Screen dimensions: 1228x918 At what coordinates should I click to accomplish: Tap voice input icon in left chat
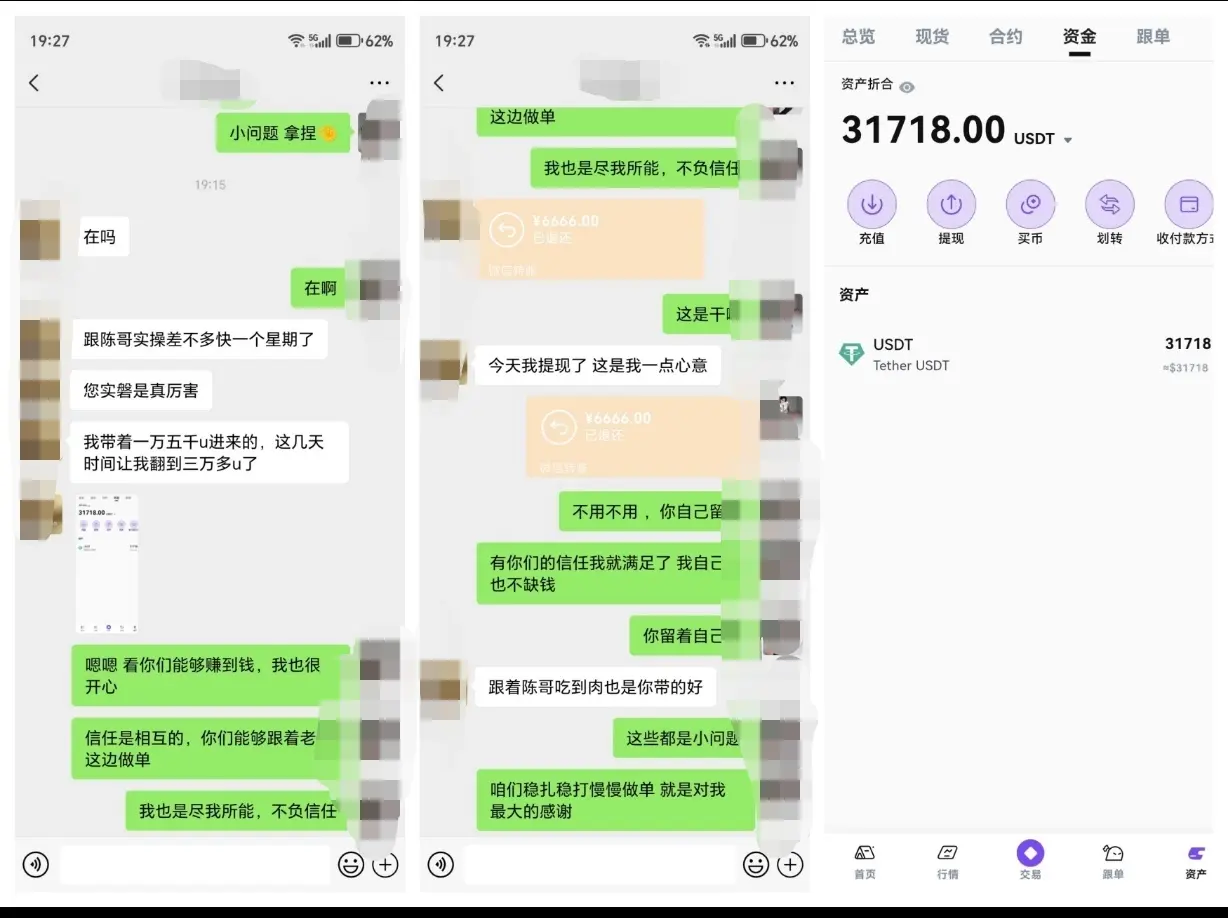click(36, 864)
